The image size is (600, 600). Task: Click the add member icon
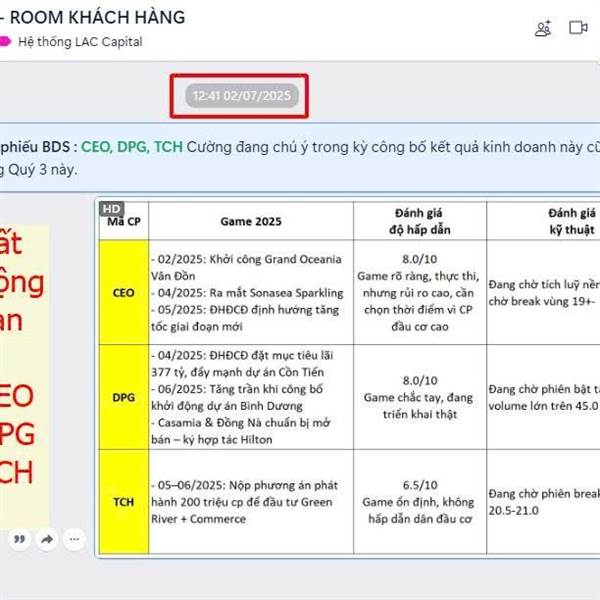[543, 28]
